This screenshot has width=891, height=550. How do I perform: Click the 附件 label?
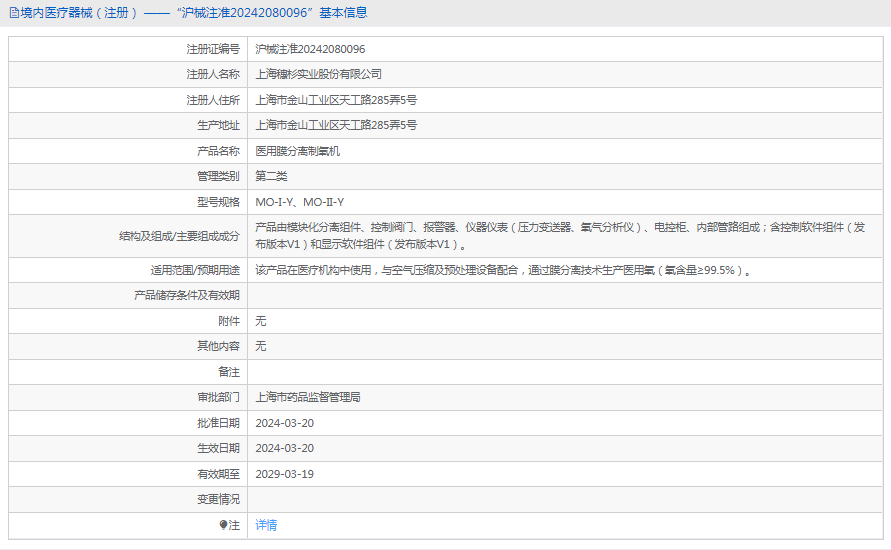pos(229,322)
